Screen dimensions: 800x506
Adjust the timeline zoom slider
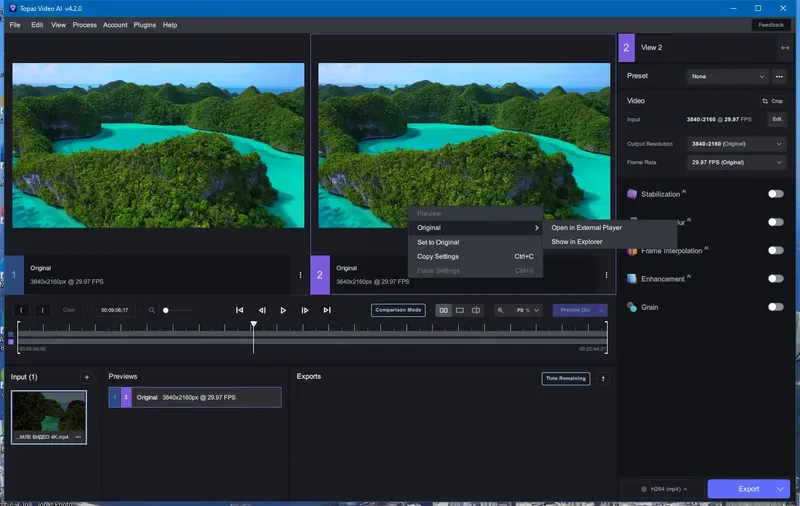(167, 310)
